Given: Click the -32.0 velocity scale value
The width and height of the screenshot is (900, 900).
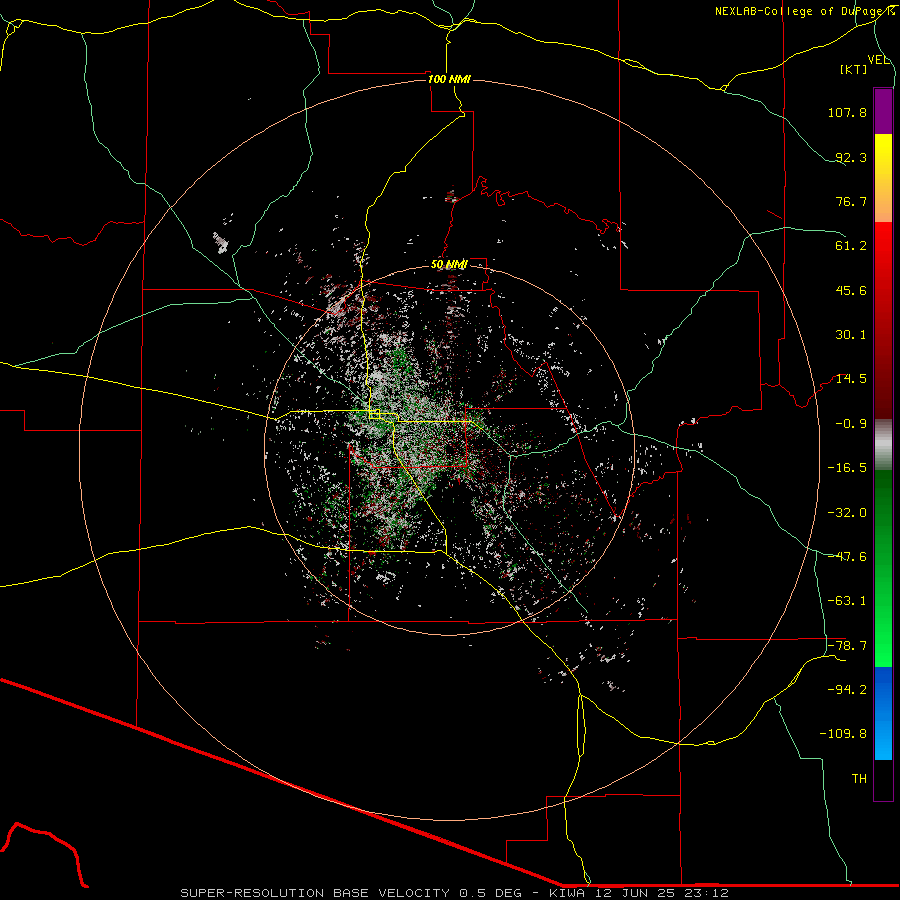Looking at the screenshot, I should [847, 513].
